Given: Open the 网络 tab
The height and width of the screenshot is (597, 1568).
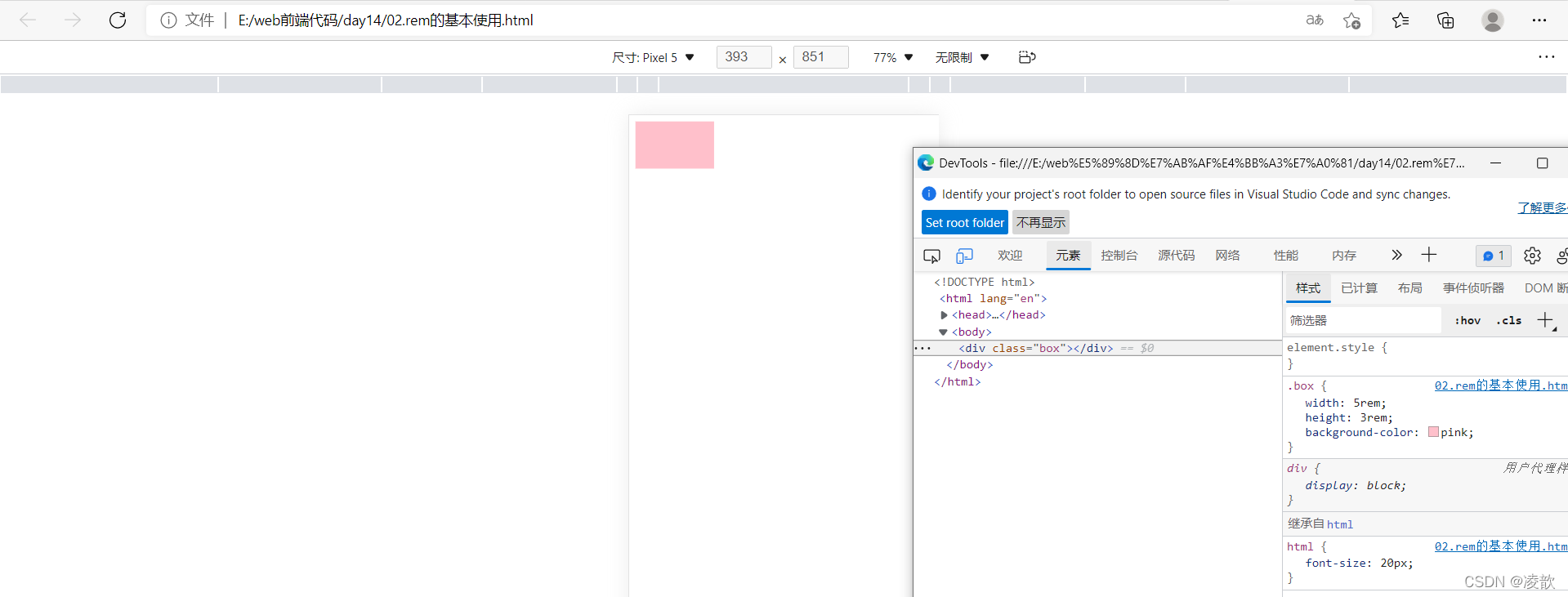Looking at the screenshot, I should 1227,256.
